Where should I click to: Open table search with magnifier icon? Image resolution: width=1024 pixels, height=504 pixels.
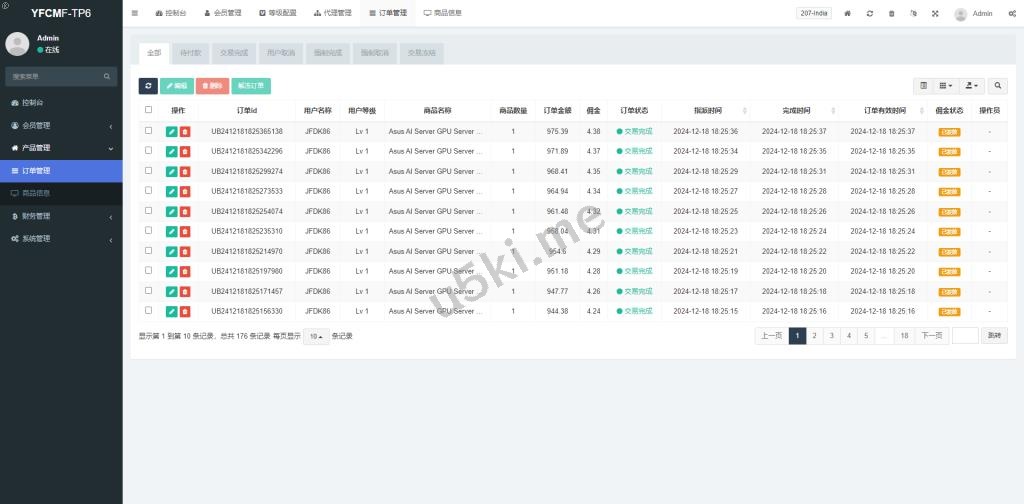coord(998,86)
